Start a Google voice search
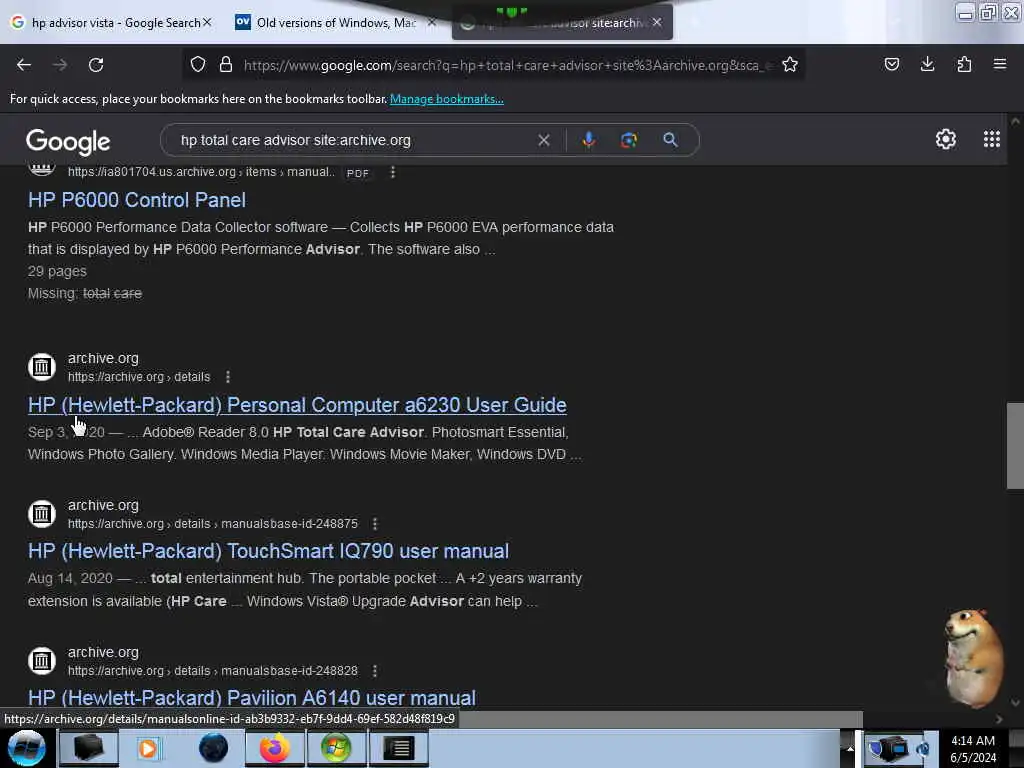Image resolution: width=1024 pixels, height=768 pixels. [x=588, y=140]
